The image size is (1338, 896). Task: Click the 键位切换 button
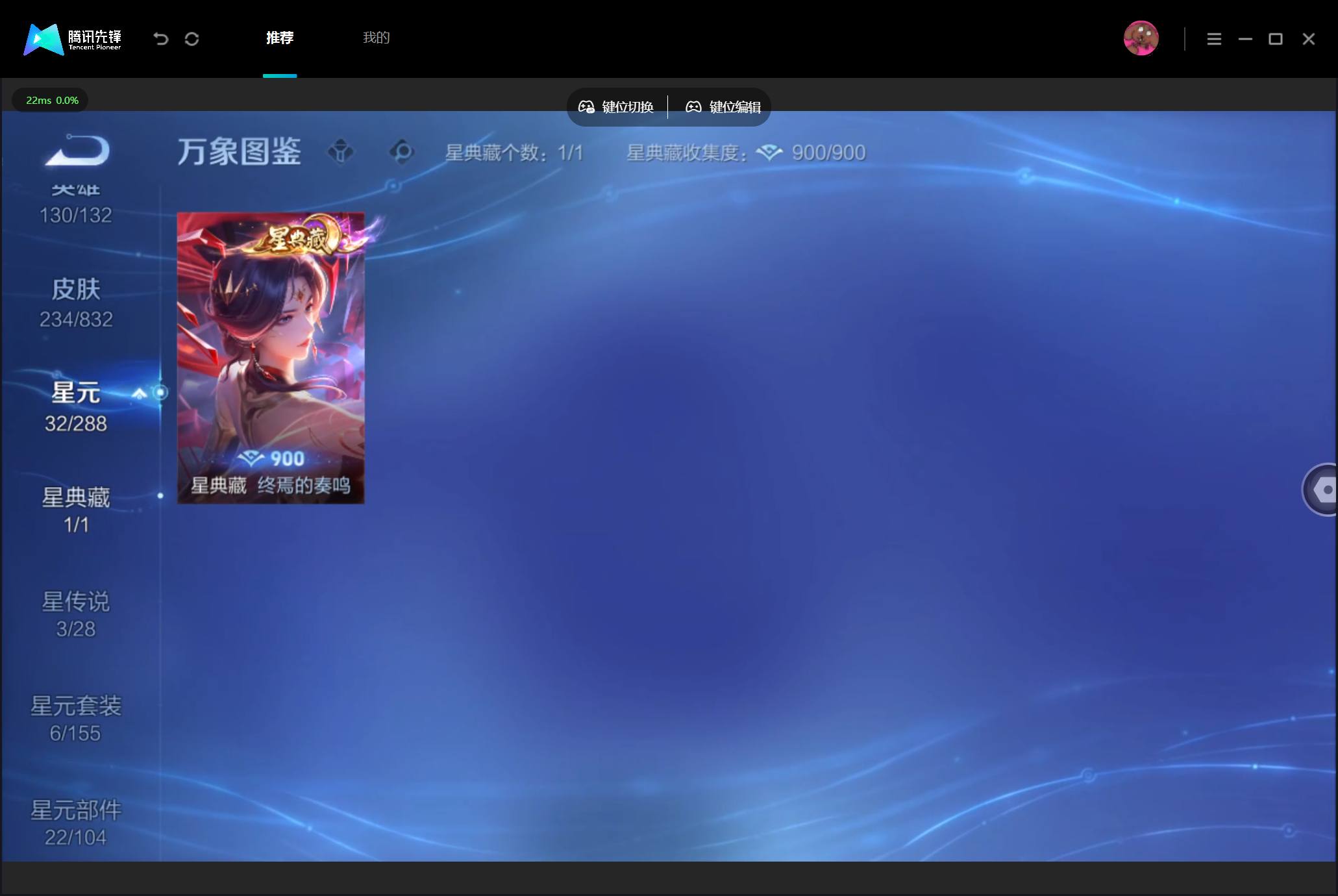pos(616,107)
